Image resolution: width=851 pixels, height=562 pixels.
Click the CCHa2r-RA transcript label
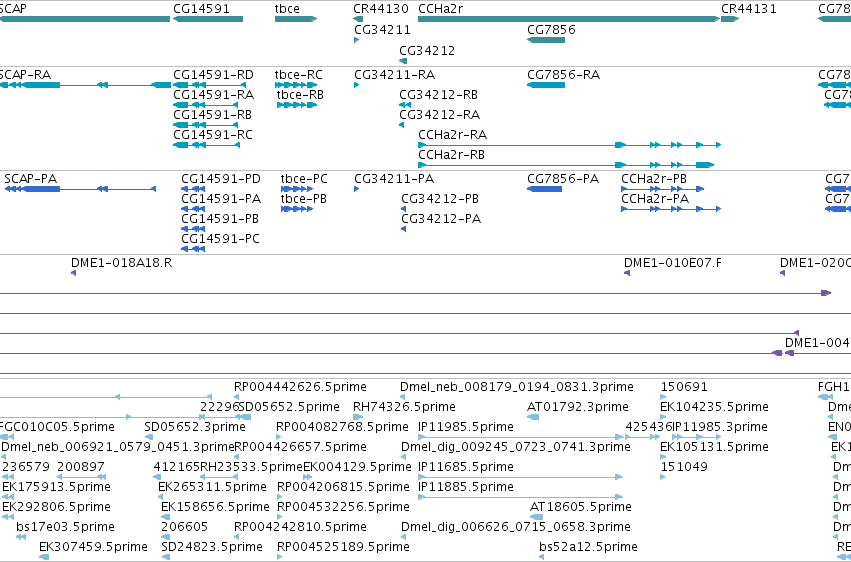click(453, 135)
